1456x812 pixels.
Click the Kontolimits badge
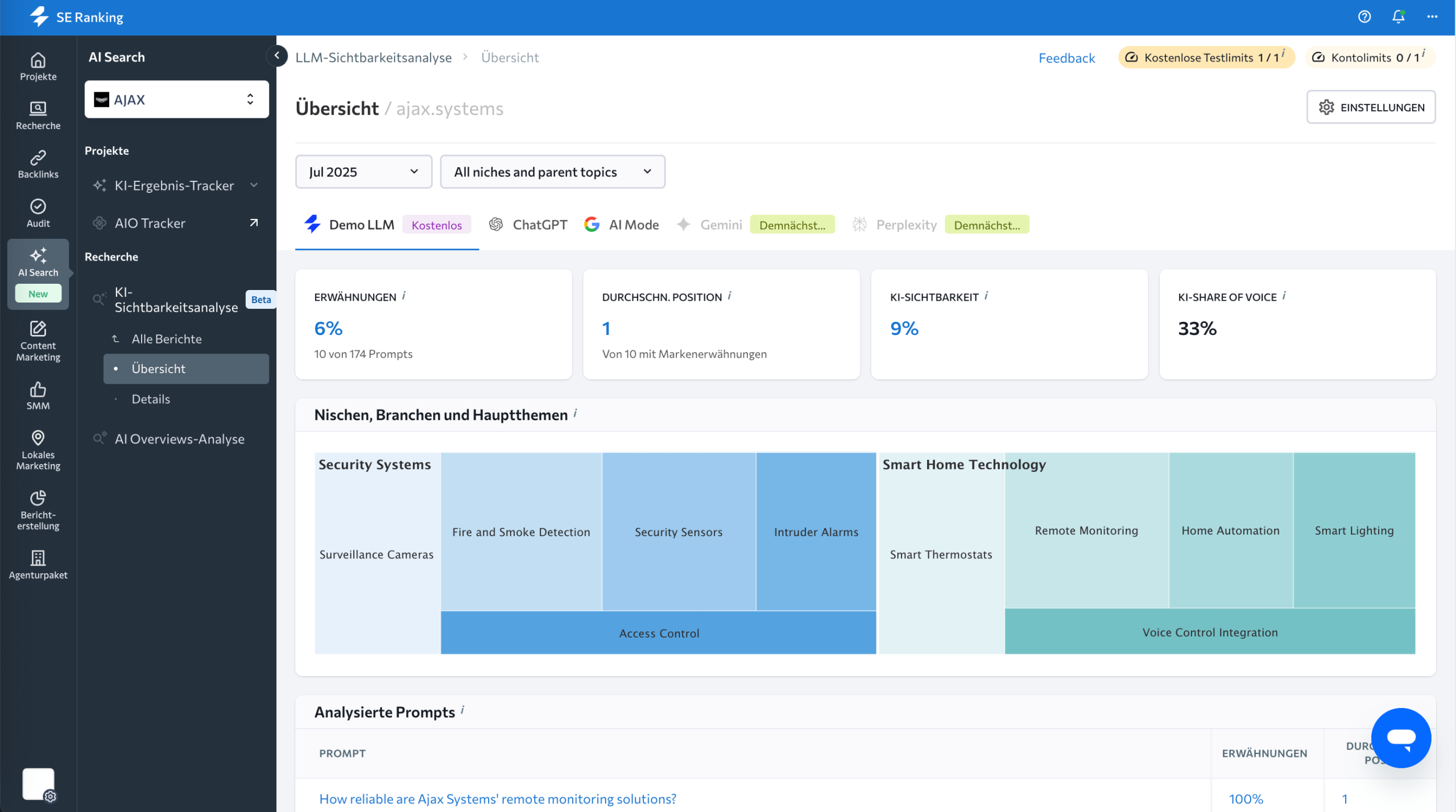[1370, 57]
